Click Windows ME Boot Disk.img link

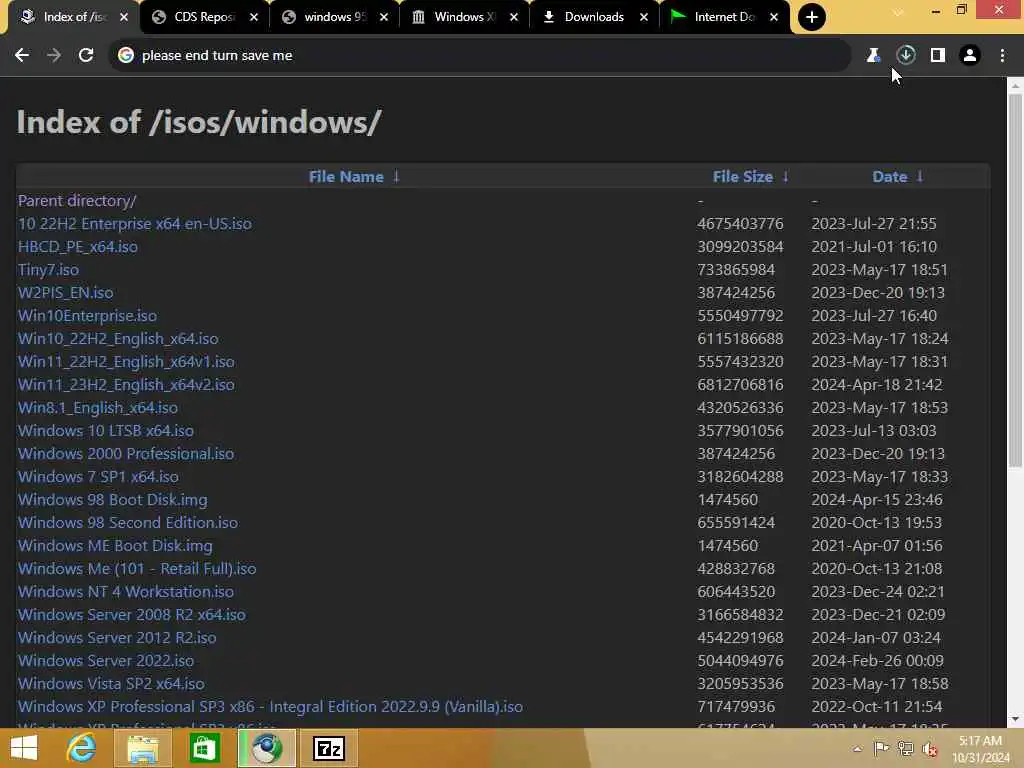115,545
